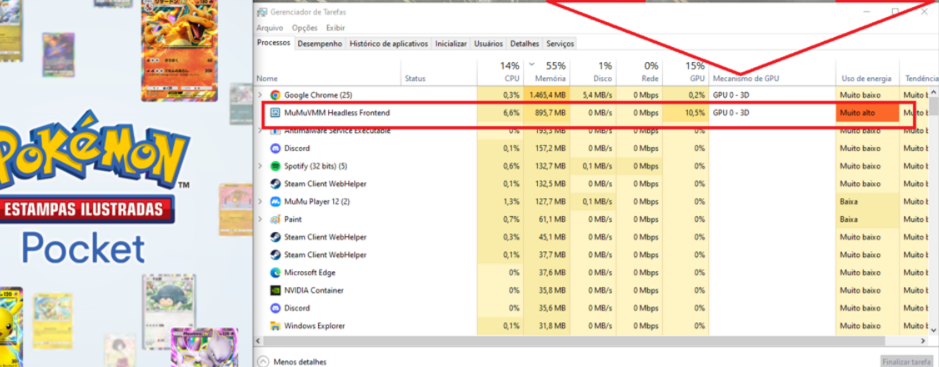Select the MuMuVMM Headless Frontend icon
Image resolution: width=939 pixels, height=367 pixels.
pyautogui.click(x=275, y=113)
